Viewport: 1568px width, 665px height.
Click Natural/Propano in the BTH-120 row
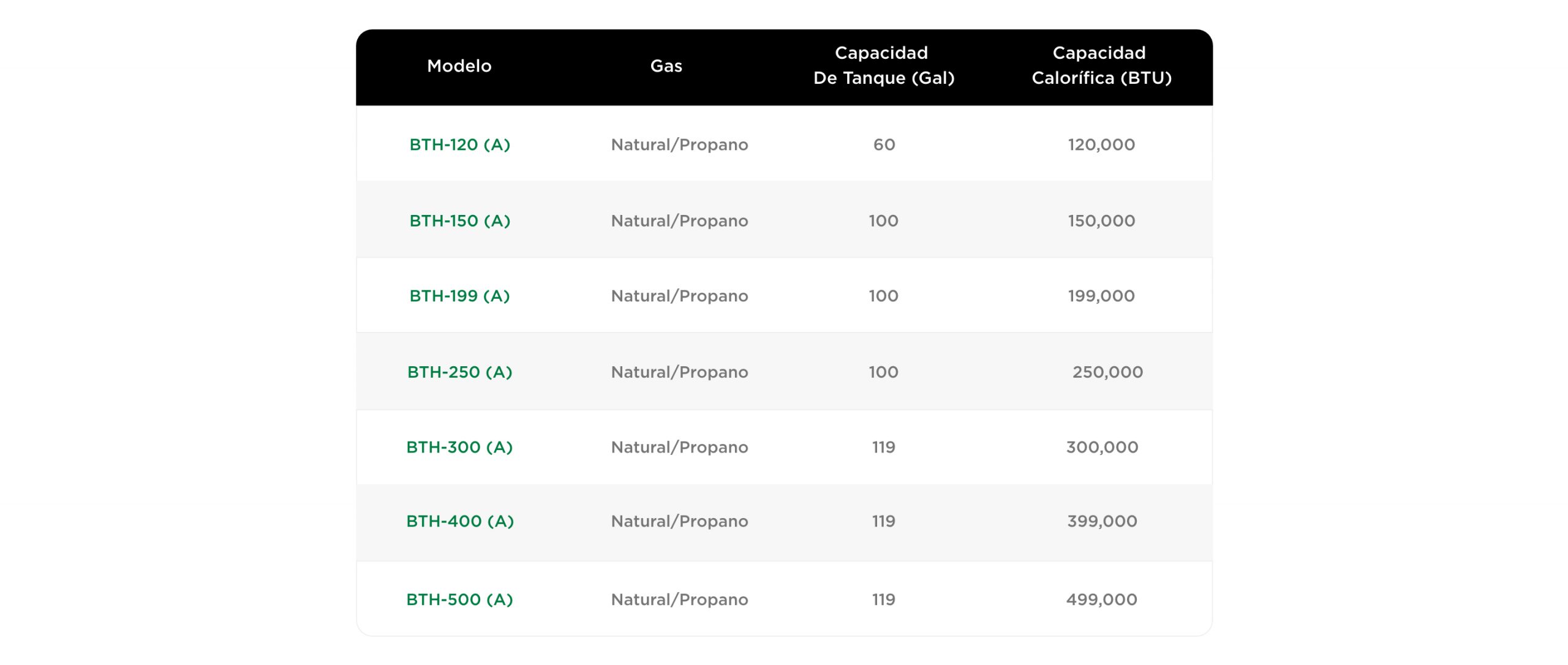[x=679, y=145]
